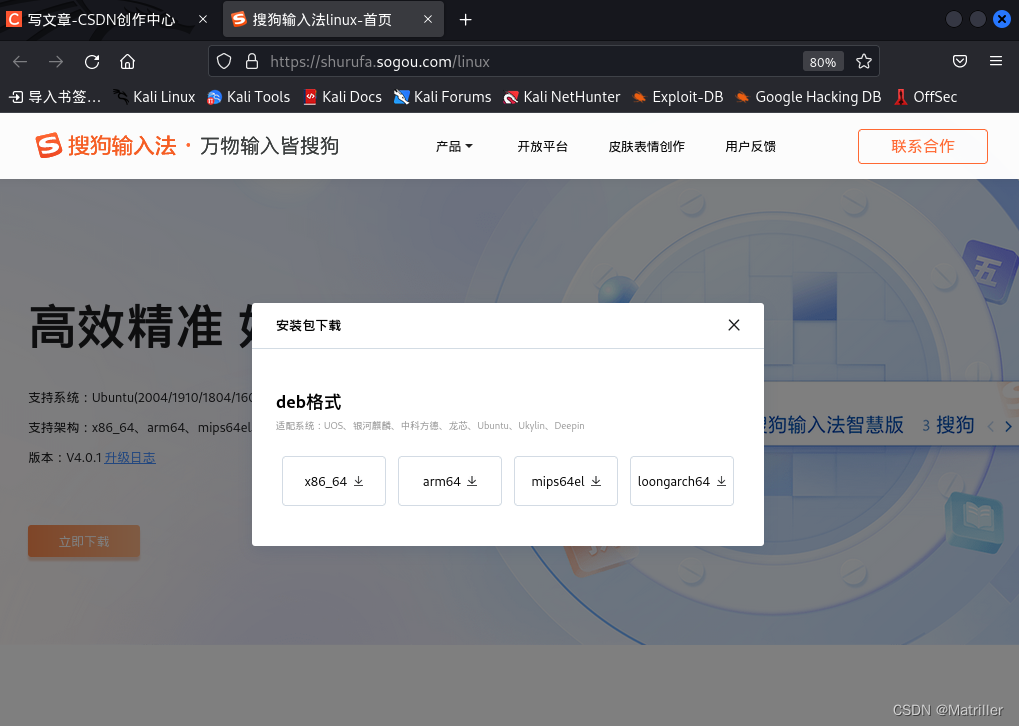Open the Kali Docs bookmark
Image resolution: width=1019 pixels, height=726 pixels.
coord(342,97)
